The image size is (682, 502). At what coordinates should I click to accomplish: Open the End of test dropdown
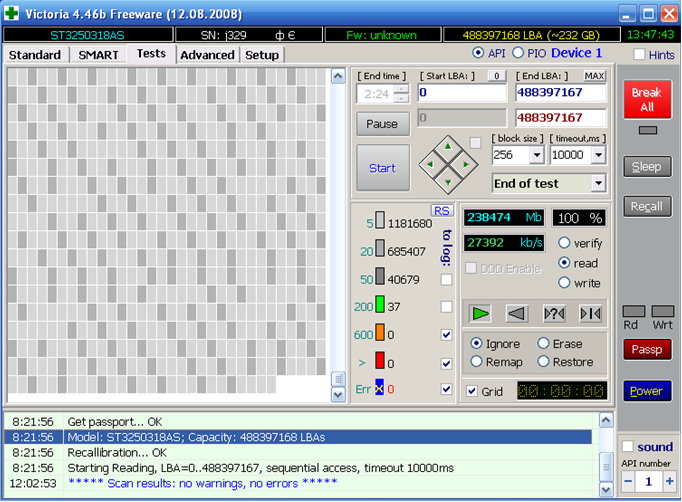click(598, 183)
